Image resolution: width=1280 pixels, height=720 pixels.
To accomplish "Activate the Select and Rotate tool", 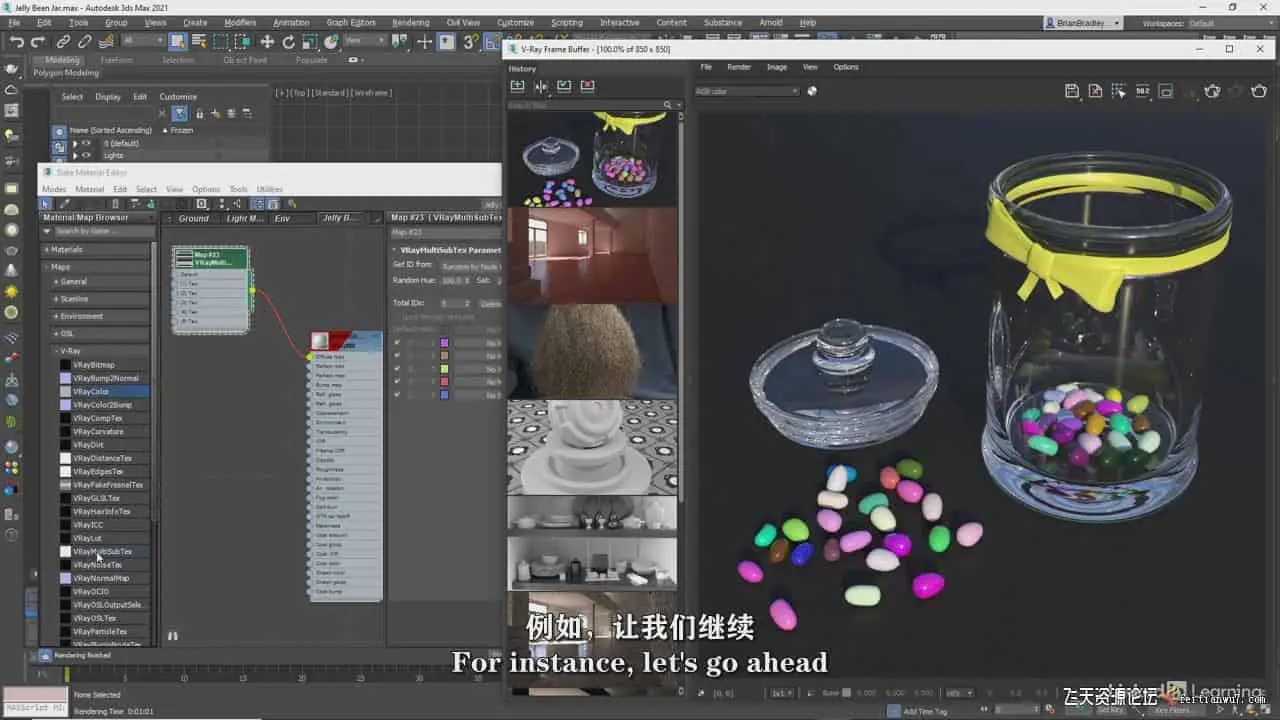I will [289, 42].
